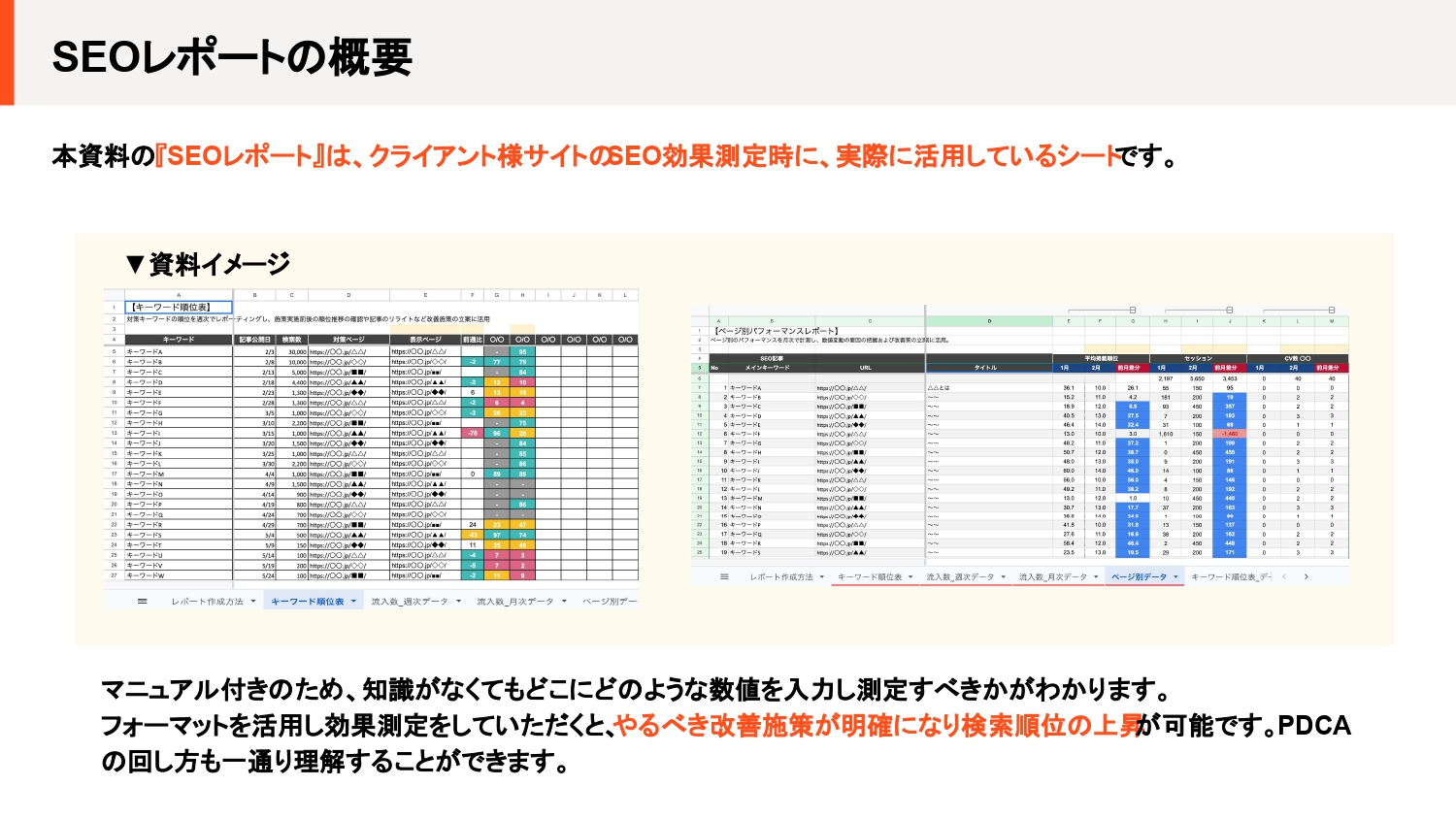Open キーワード順位表_デー tab in right sheet
The height and width of the screenshot is (819, 1456).
click(x=1231, y=576)
